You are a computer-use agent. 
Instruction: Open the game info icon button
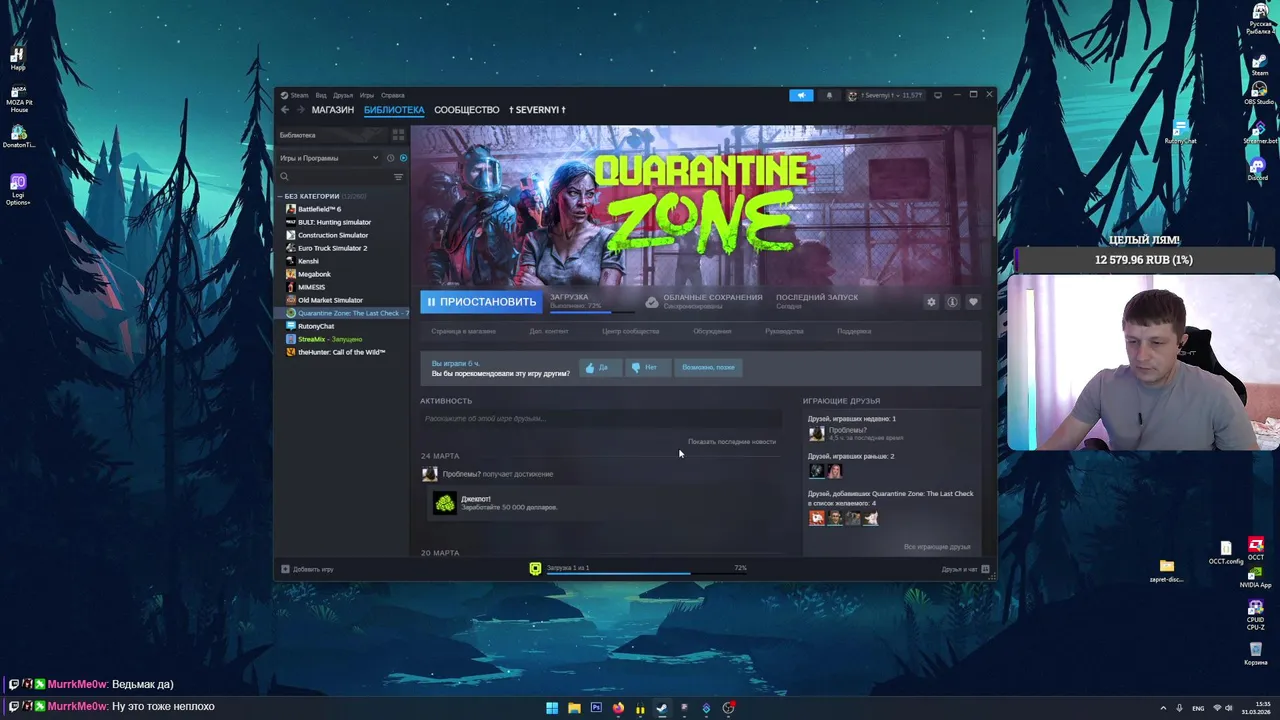952,302
